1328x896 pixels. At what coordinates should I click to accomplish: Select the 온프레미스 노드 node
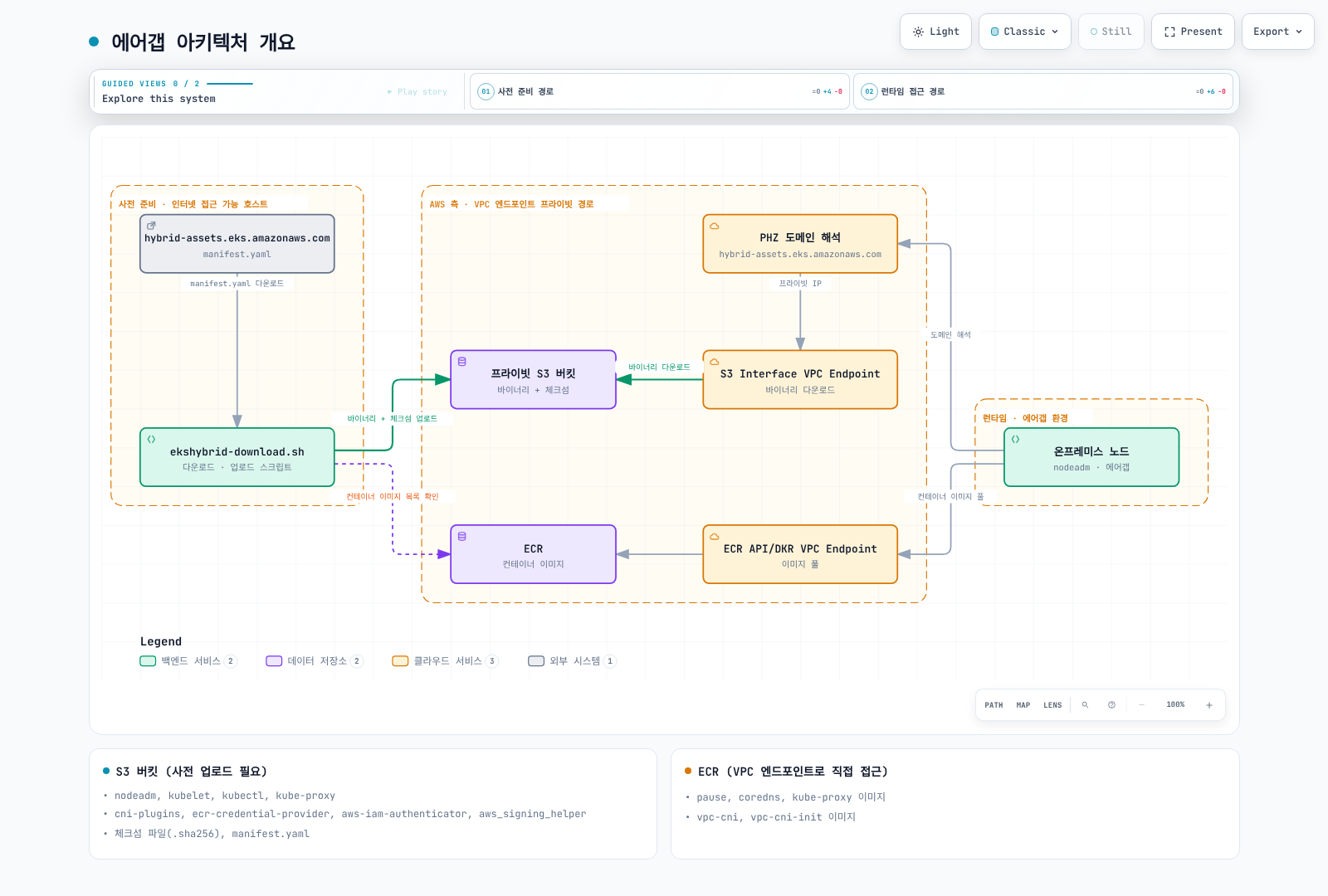1091,457
